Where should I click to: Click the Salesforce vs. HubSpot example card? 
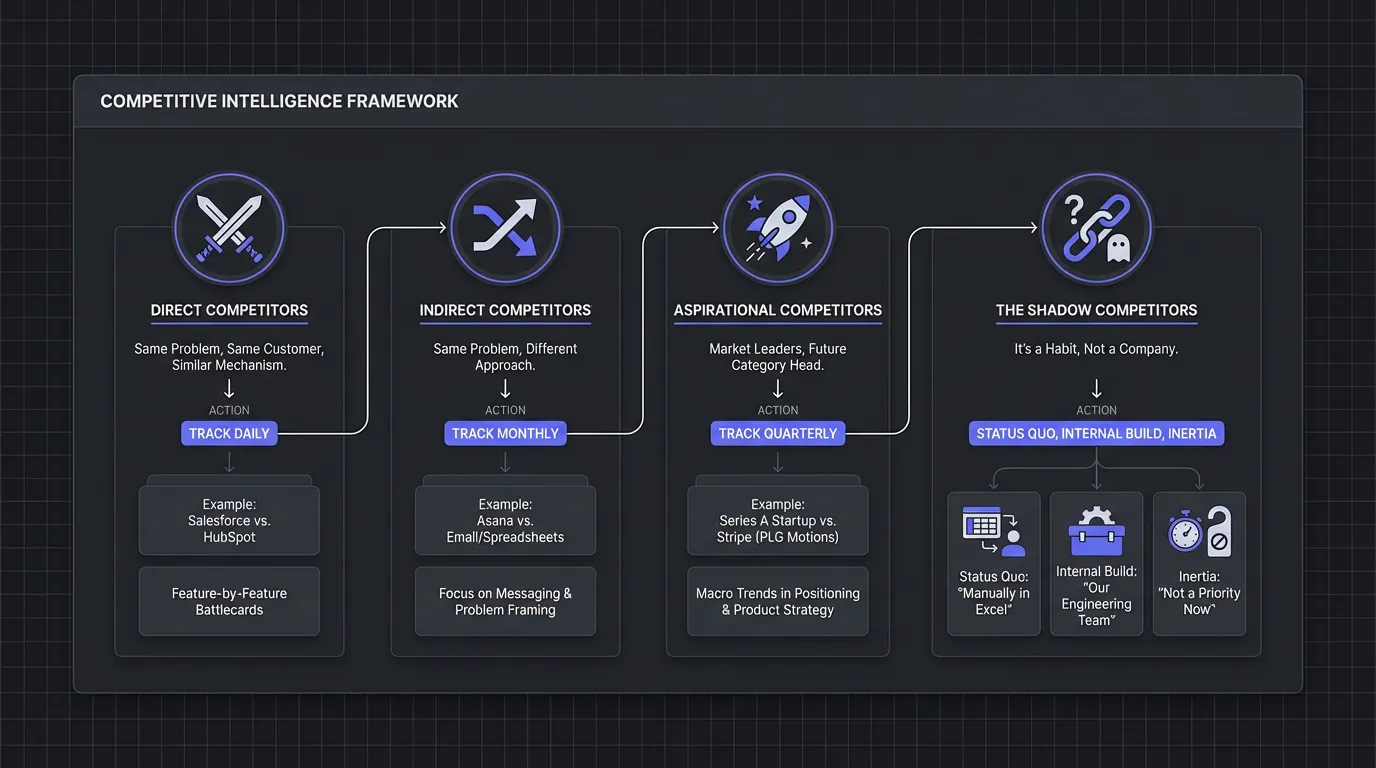229,521
